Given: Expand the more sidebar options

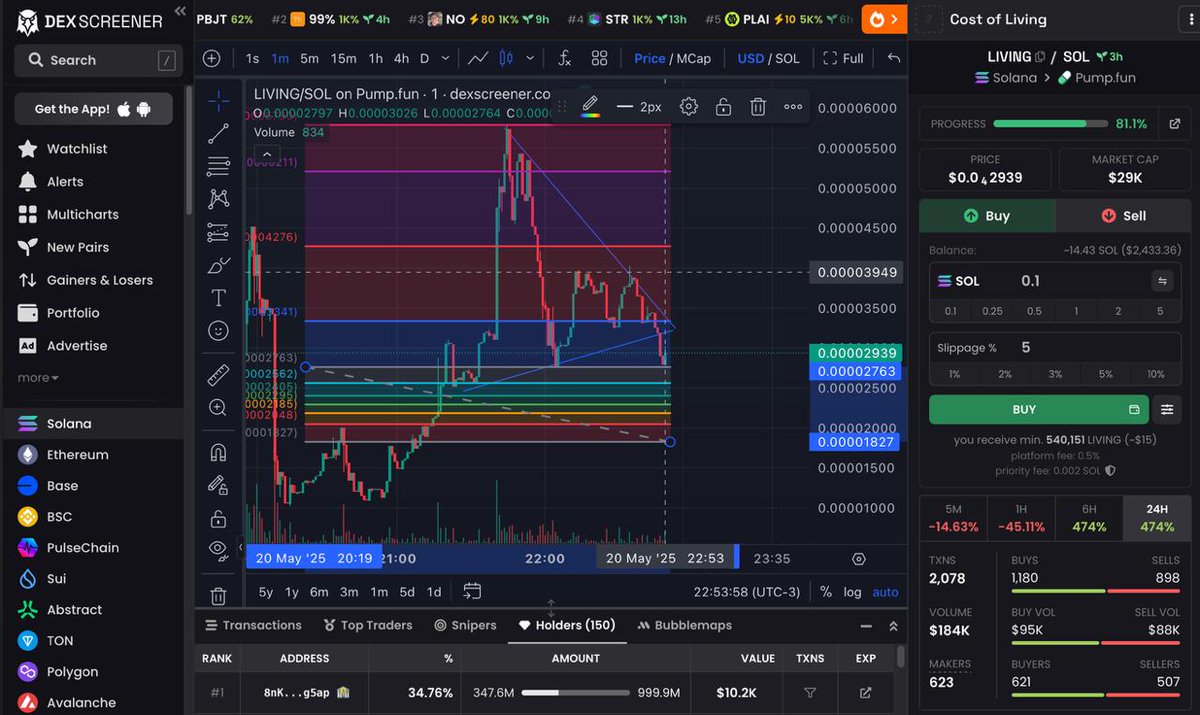Looking at the screenshot, I should click(x=38, y=377).
